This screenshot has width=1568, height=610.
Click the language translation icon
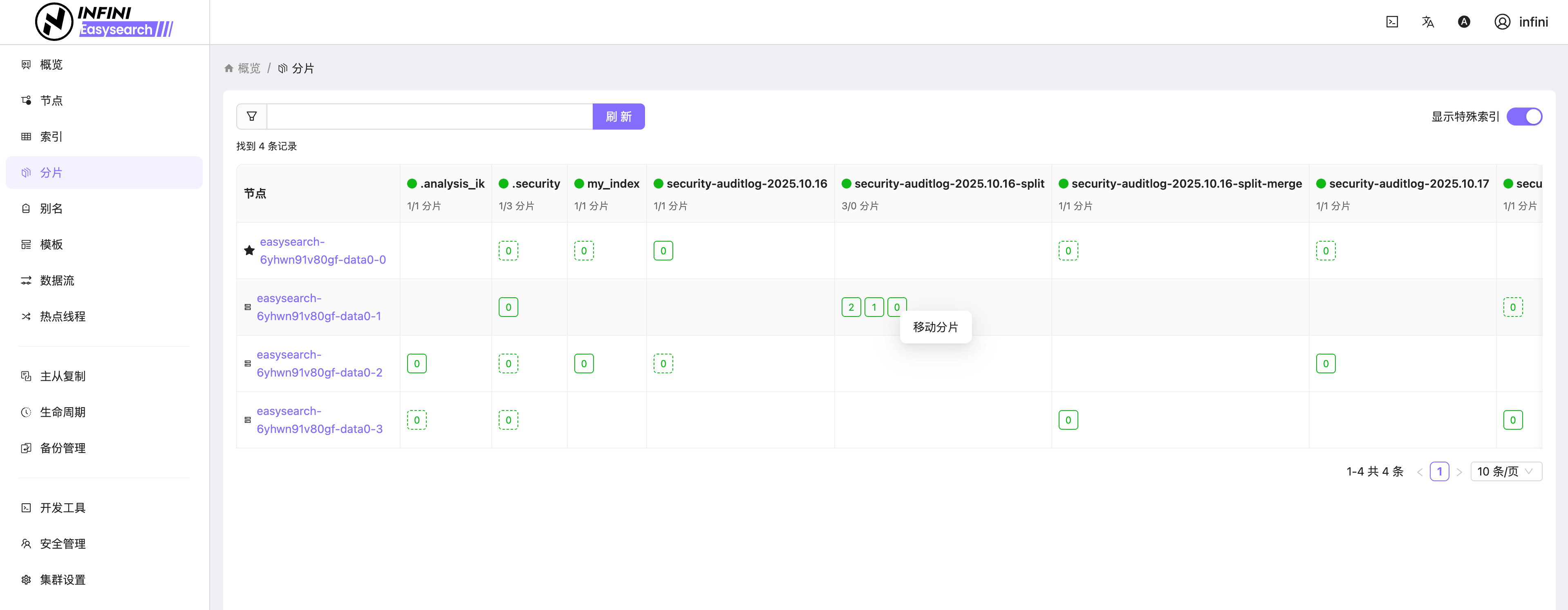click(1427, 22)
